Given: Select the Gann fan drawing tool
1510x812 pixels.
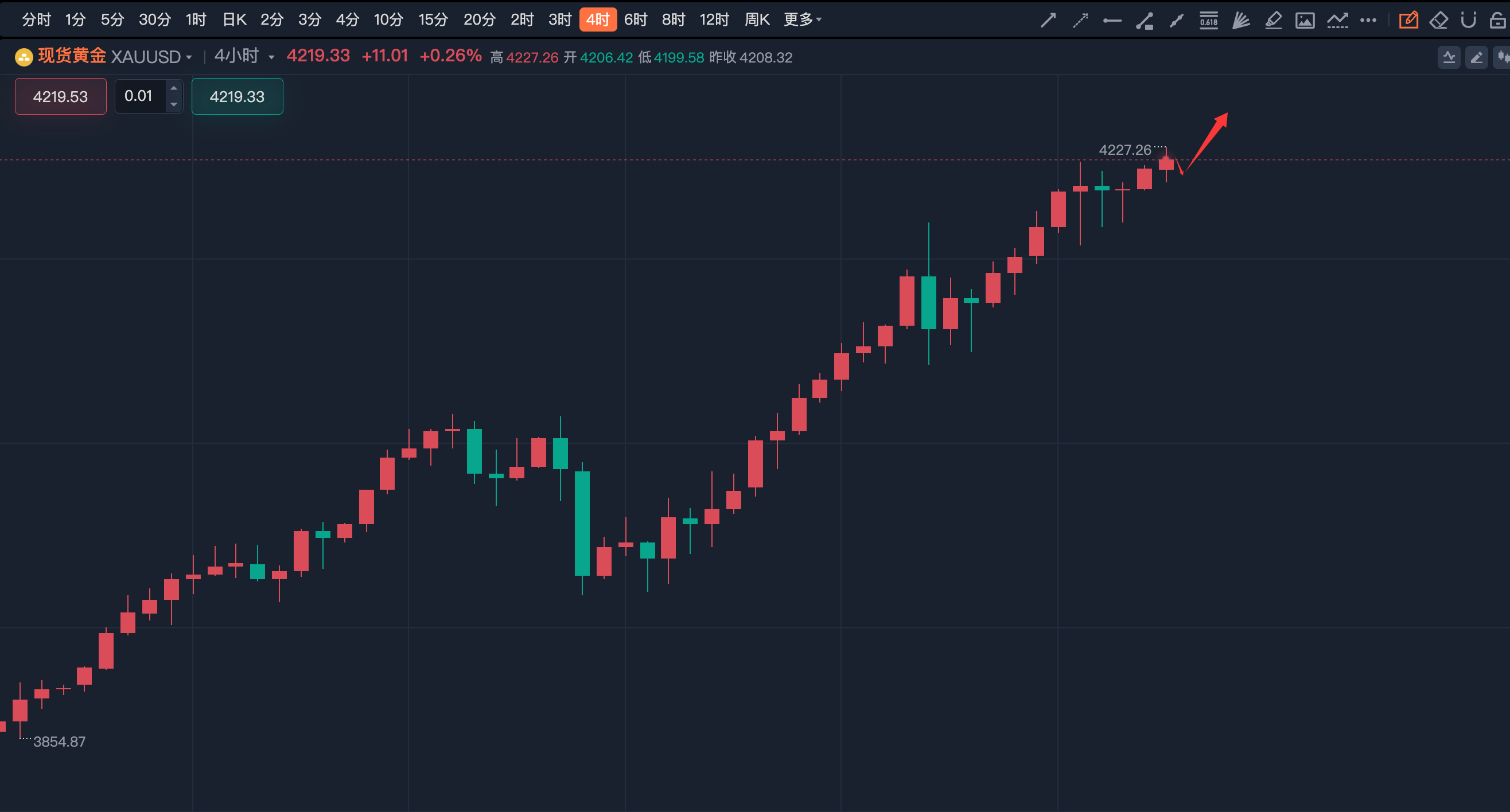Looking at the screenshot, I should pos(1241,21).
